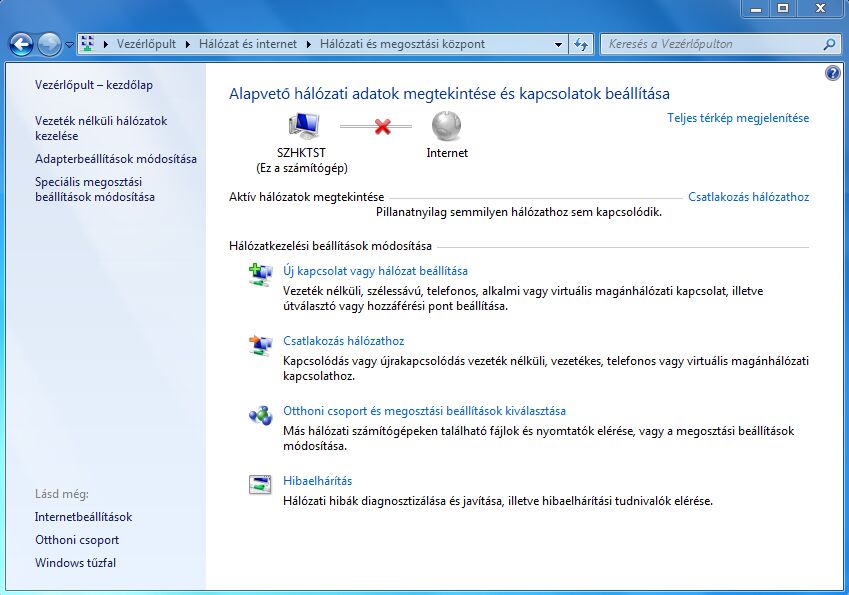The image size is (849, 595).
Task: Click the Otthoni csoport homegroup icon
Action: pos(260,415)
